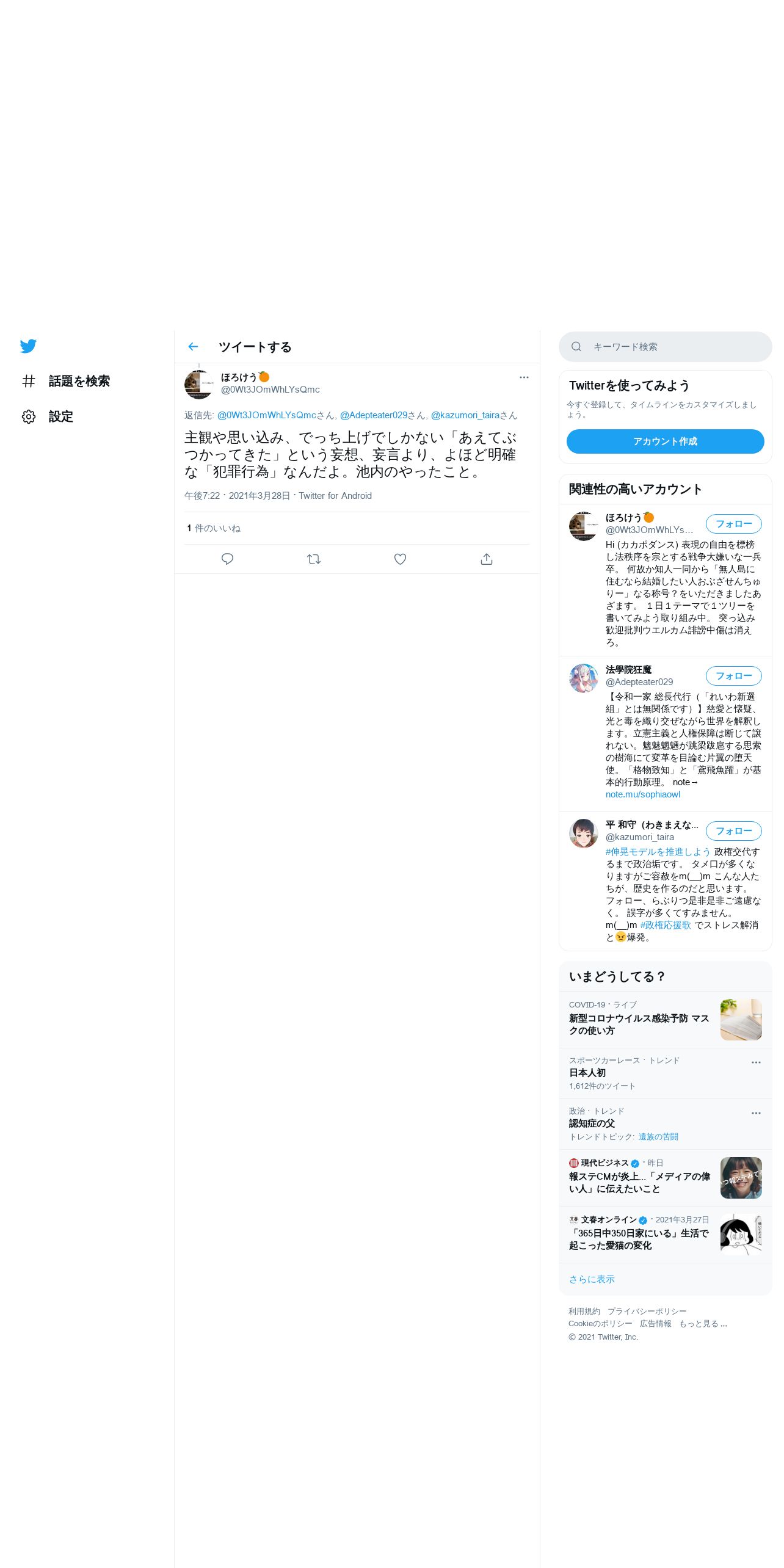This screenshot has height=1568, width=784.
Task: Follow the 法學院狂魔 account
Action: click(734, 676)
